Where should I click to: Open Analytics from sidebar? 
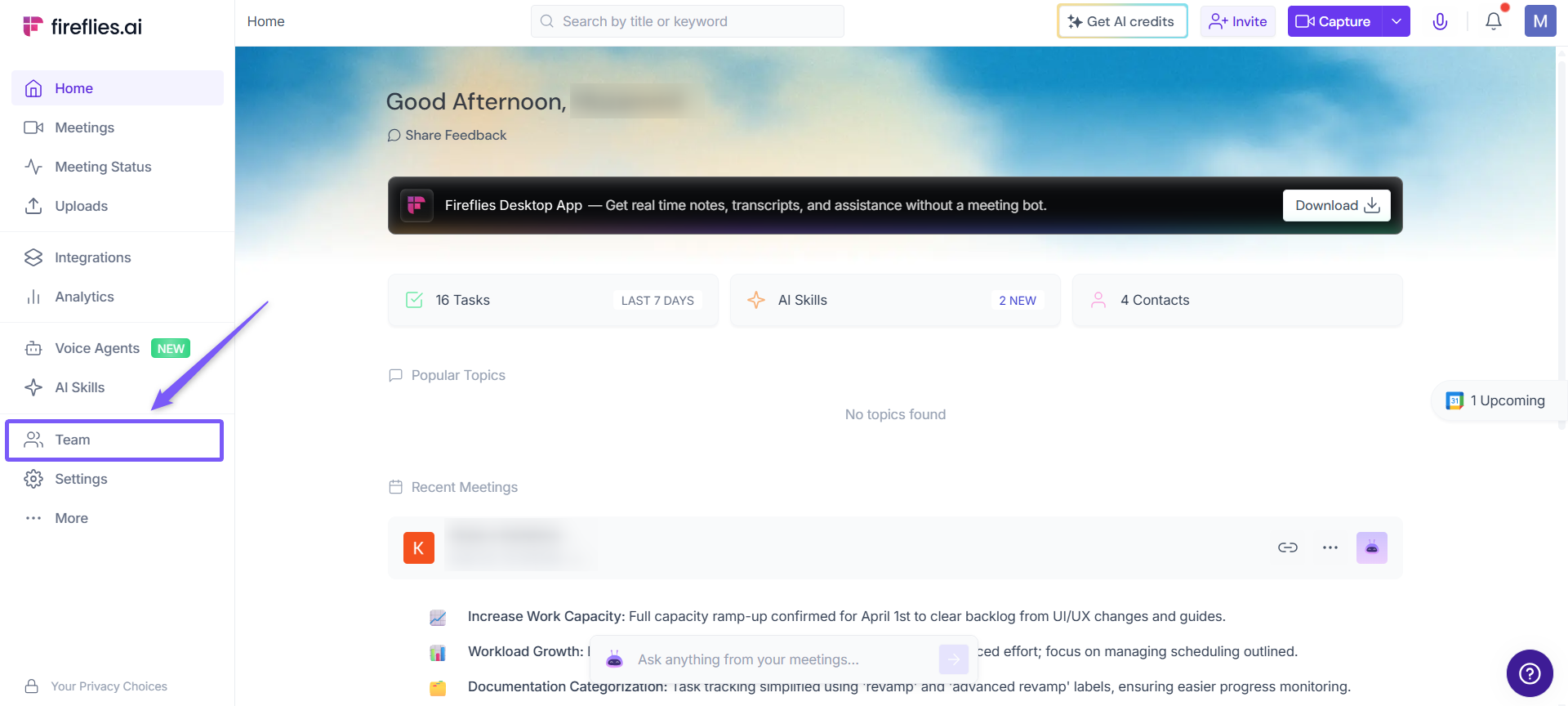118,297
